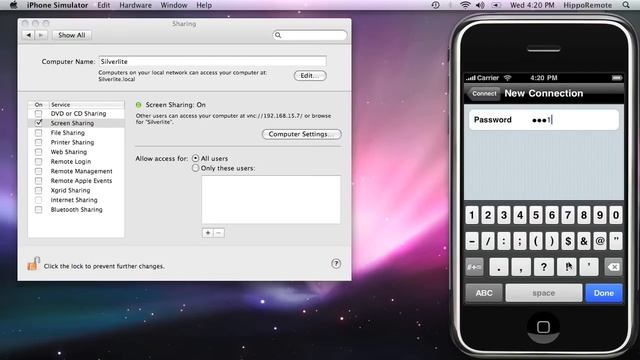The image size is (640, 360).
Task: Enable Remote Management checkbox
Action: 38,171
